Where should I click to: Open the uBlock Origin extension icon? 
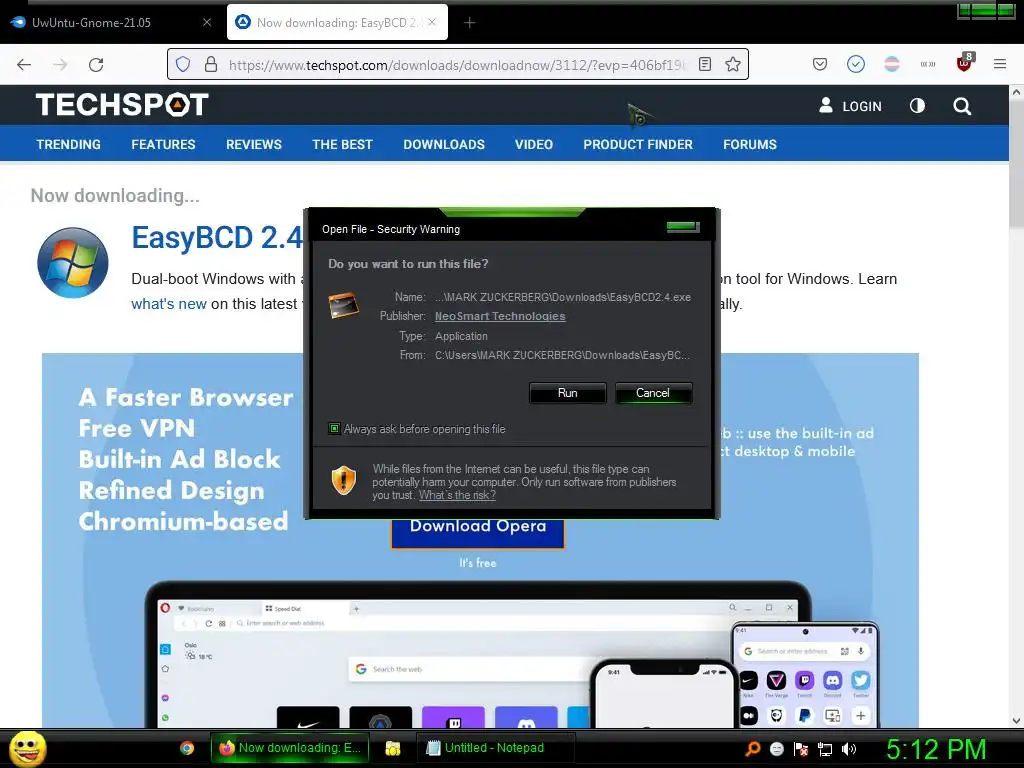964,63
